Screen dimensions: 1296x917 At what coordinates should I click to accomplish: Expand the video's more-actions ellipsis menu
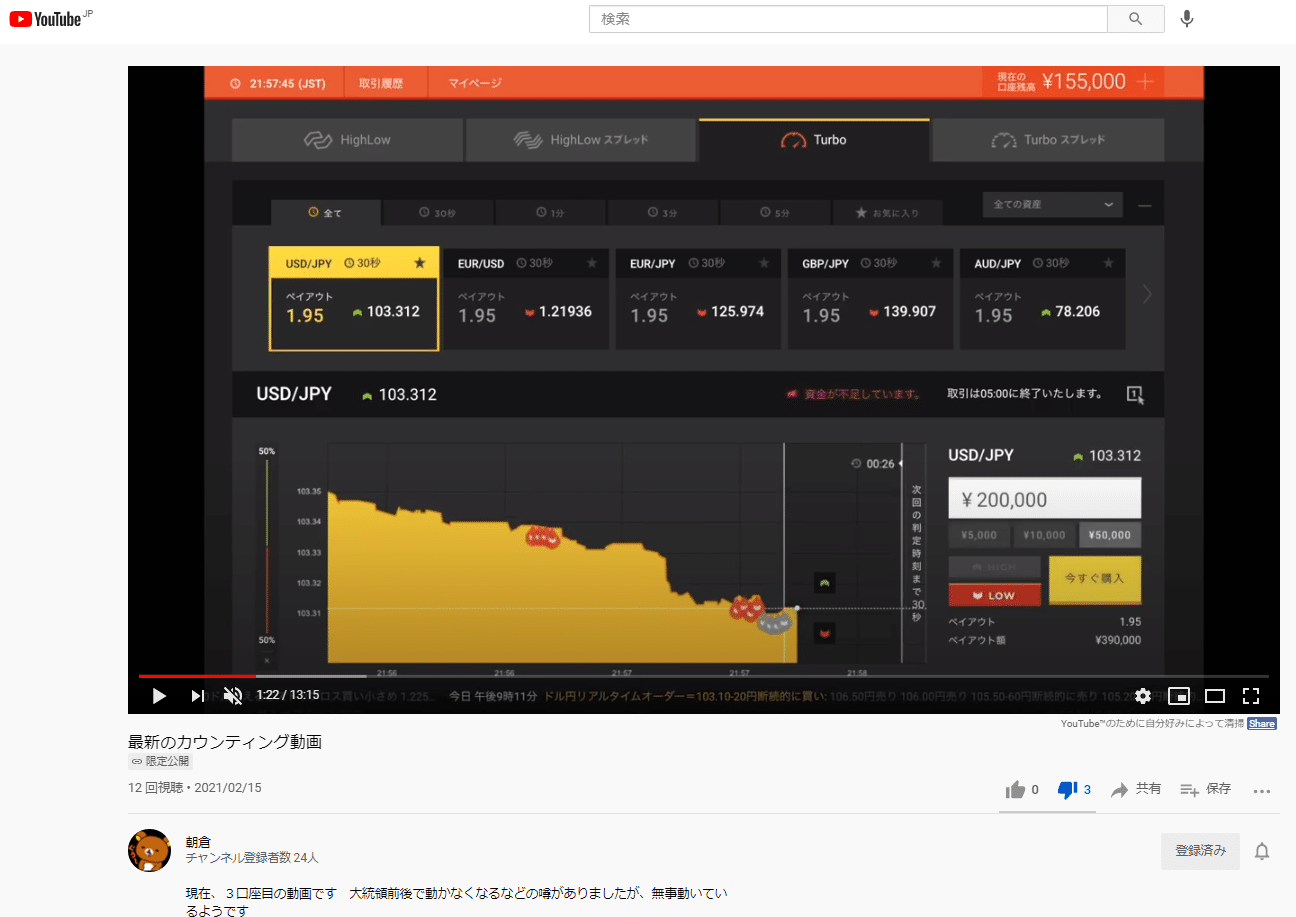tap(1261, 790)
